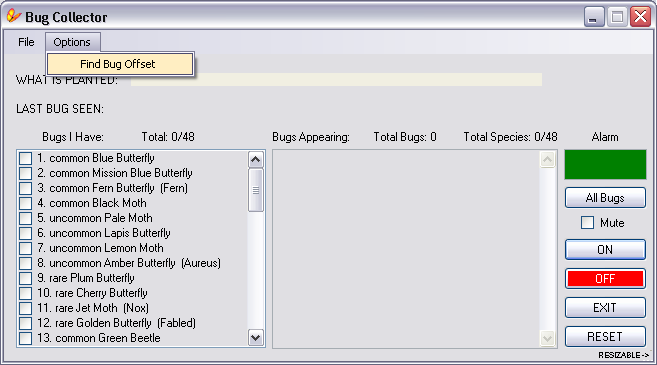Mark common Black Moth as owned
This screenshot has height=365, width=657.
26,203
